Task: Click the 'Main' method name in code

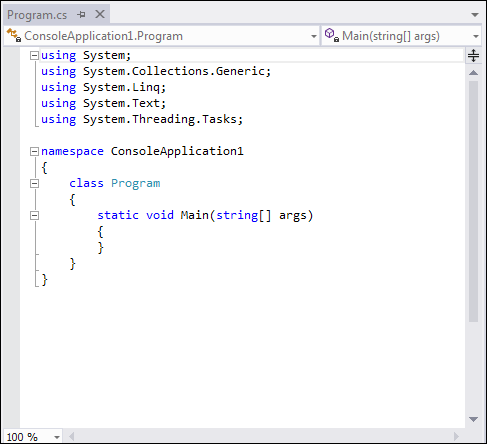Action: [195, 215]
